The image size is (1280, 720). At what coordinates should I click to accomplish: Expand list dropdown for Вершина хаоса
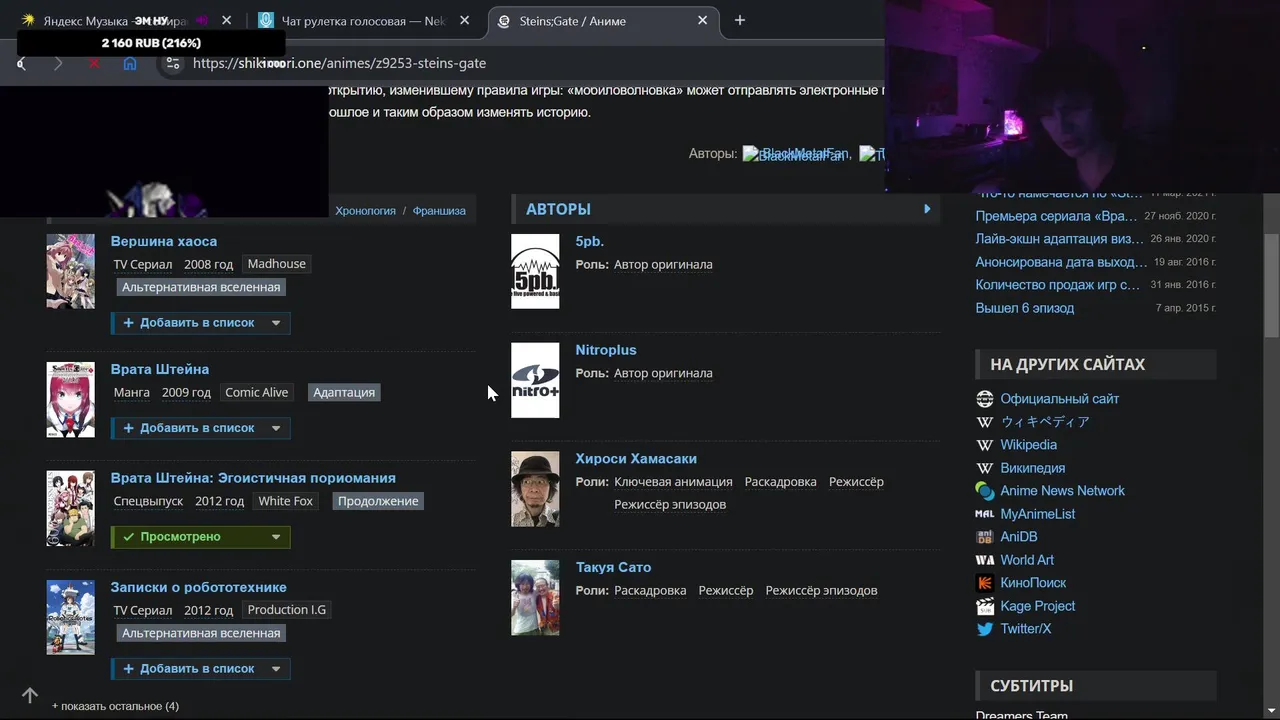(276, 323)
